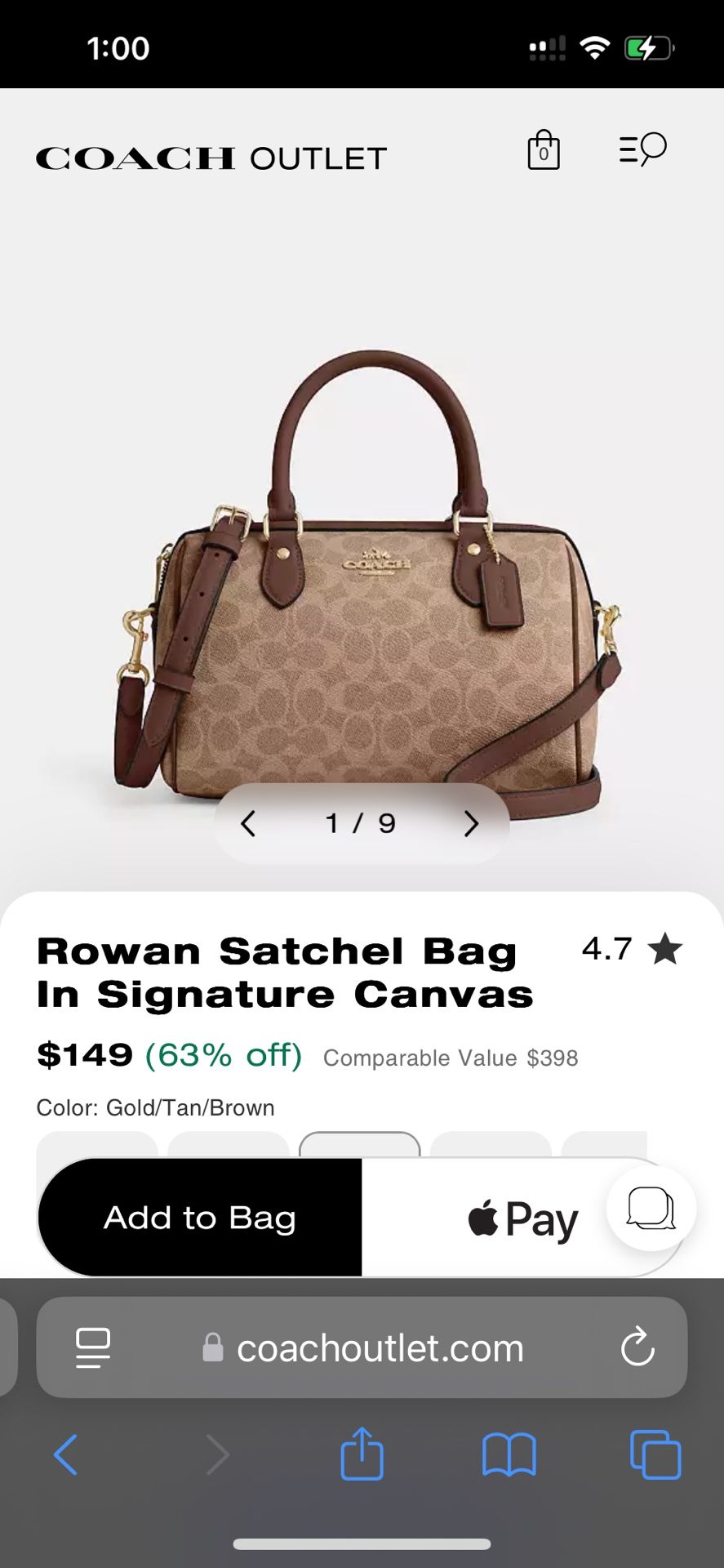Open the menu and search icon
The image size is (724, 1568).
(642, 149)
